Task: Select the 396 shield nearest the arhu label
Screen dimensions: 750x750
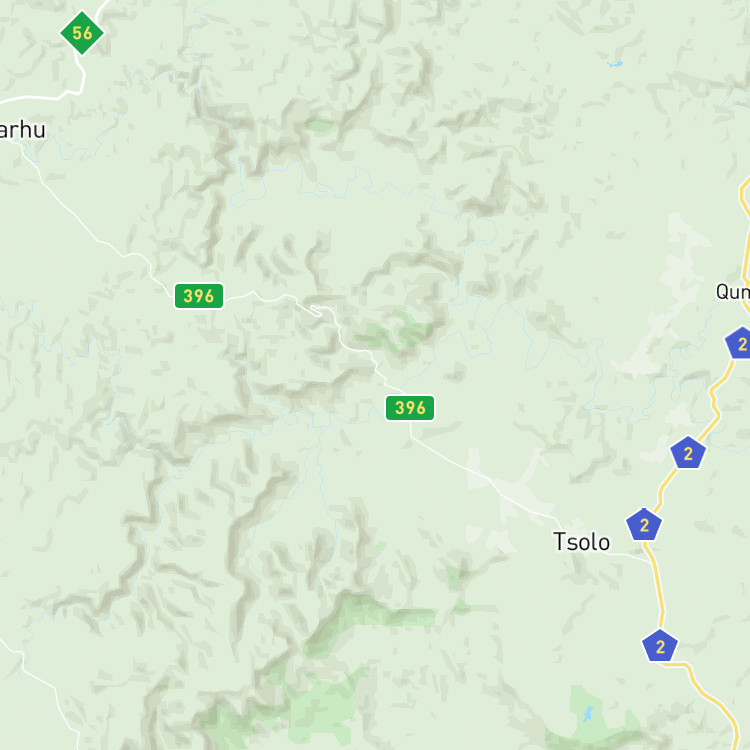Action: (x=199, y=296)
